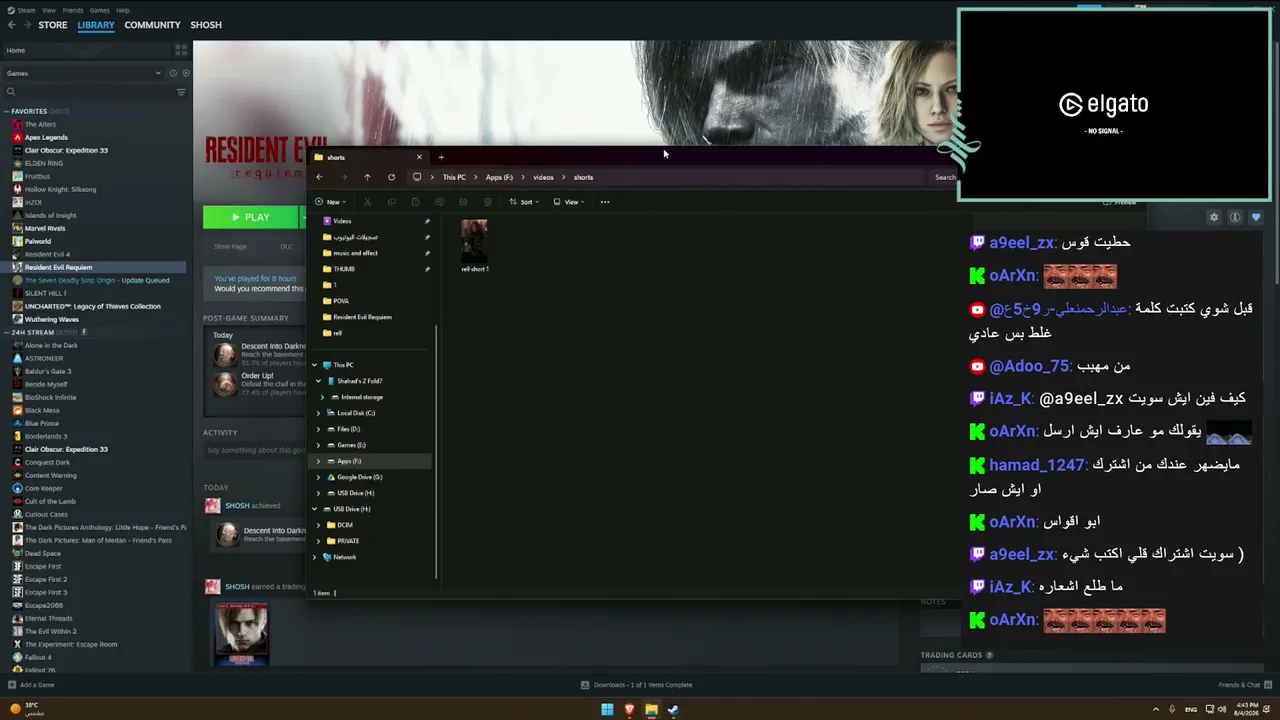
Task: Go back using Steam's back arrow
Action: point(11,25)
